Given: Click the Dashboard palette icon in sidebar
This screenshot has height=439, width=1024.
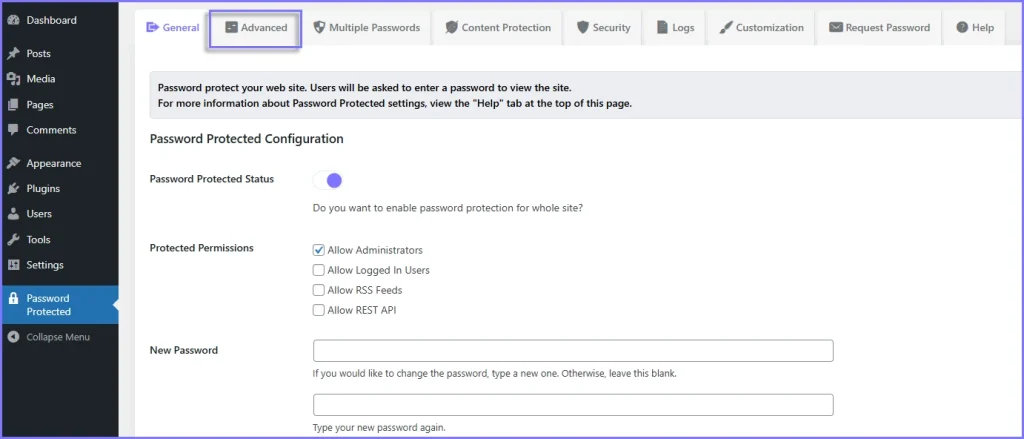Looking at the screenshot, I should point(13,20).
